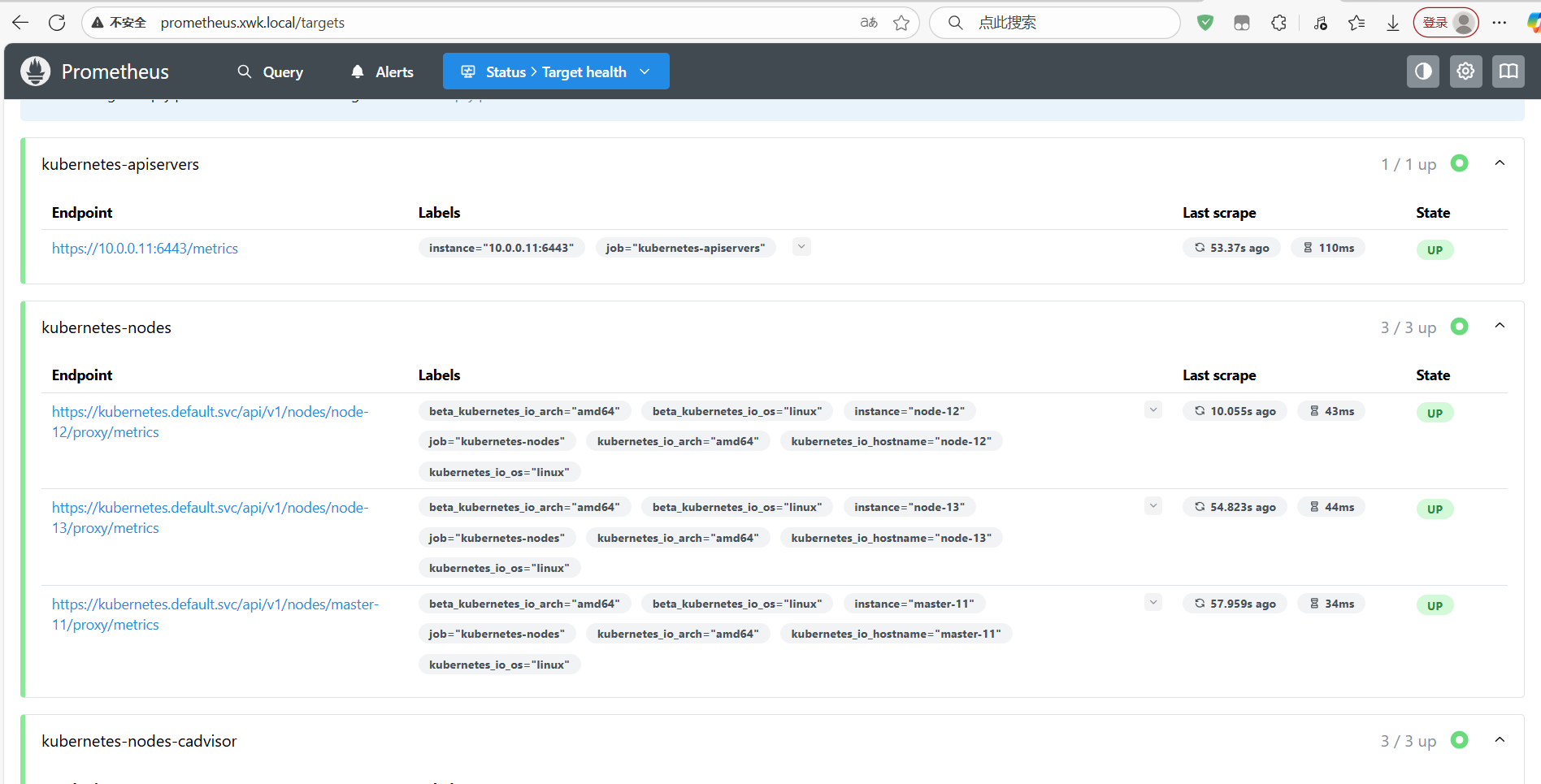
Task: Click the kubernetes-nodes group title
Action: click(x=106, y=327)
